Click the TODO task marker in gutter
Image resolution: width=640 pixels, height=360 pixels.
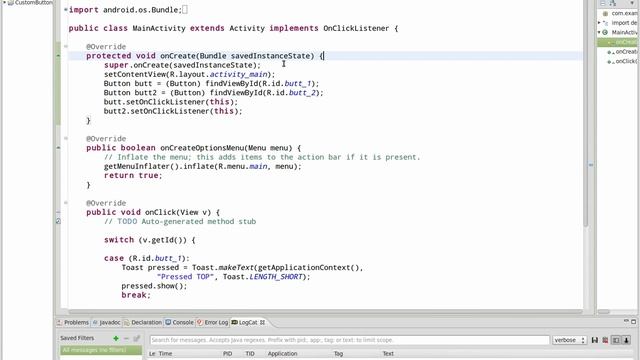(x=58, y=221)
